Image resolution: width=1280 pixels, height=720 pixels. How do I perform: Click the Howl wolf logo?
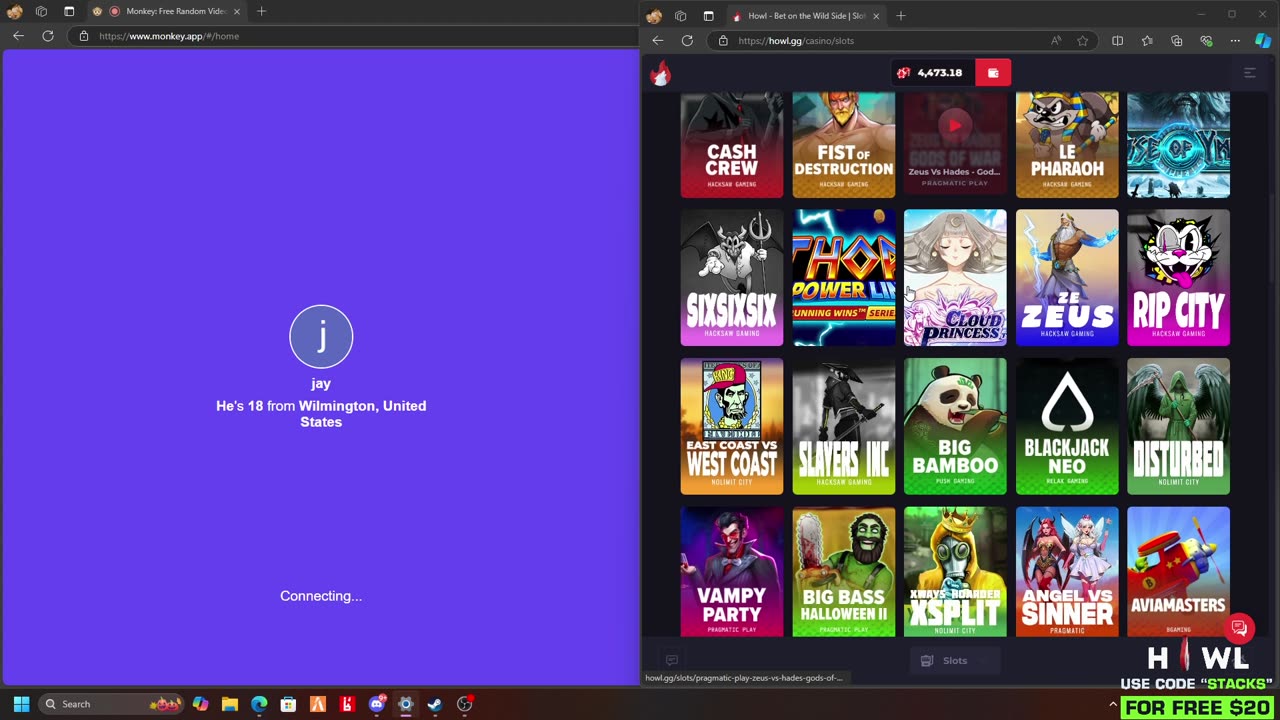(x=660, y=73)
